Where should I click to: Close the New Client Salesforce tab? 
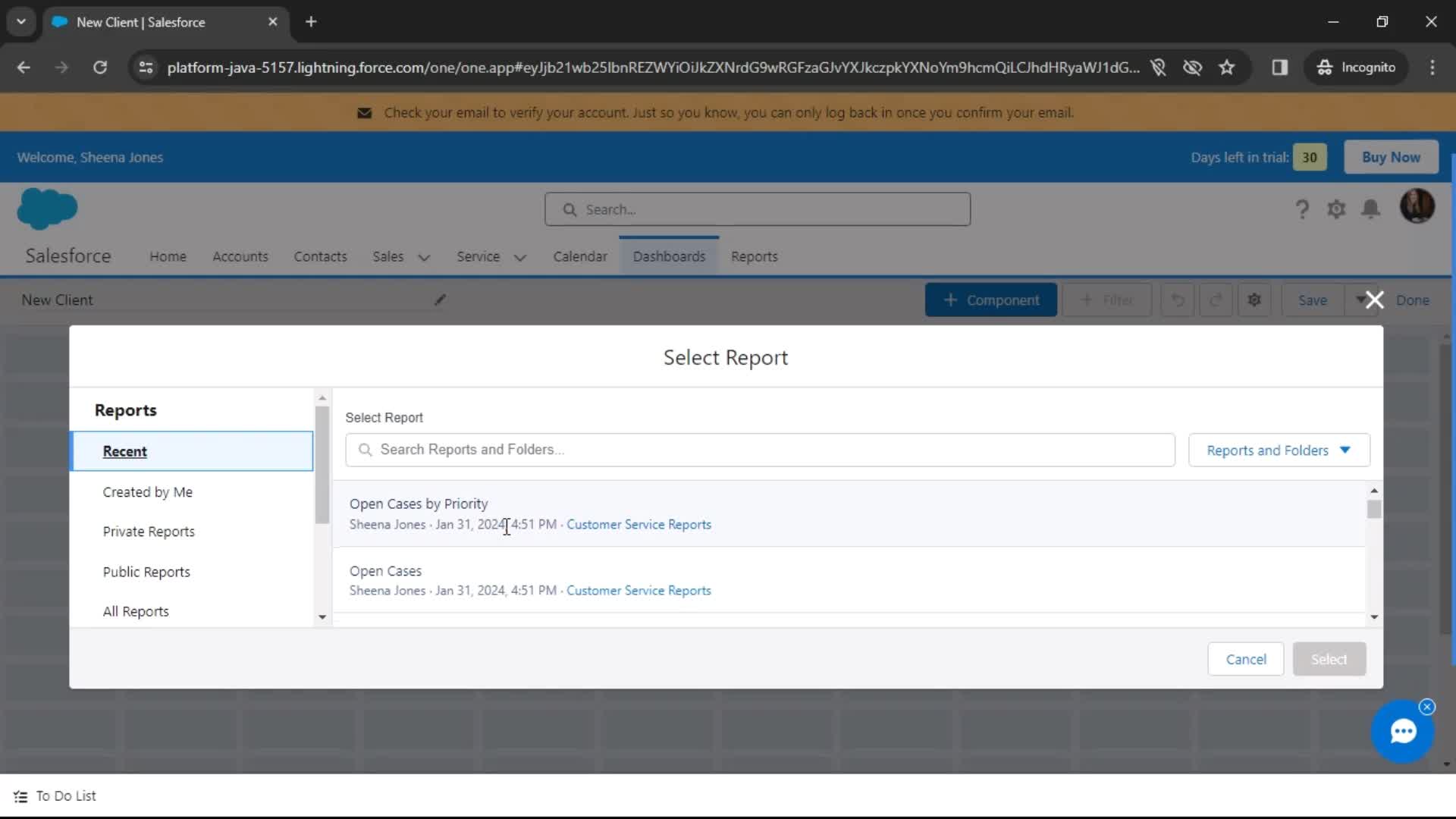[273, 22]
